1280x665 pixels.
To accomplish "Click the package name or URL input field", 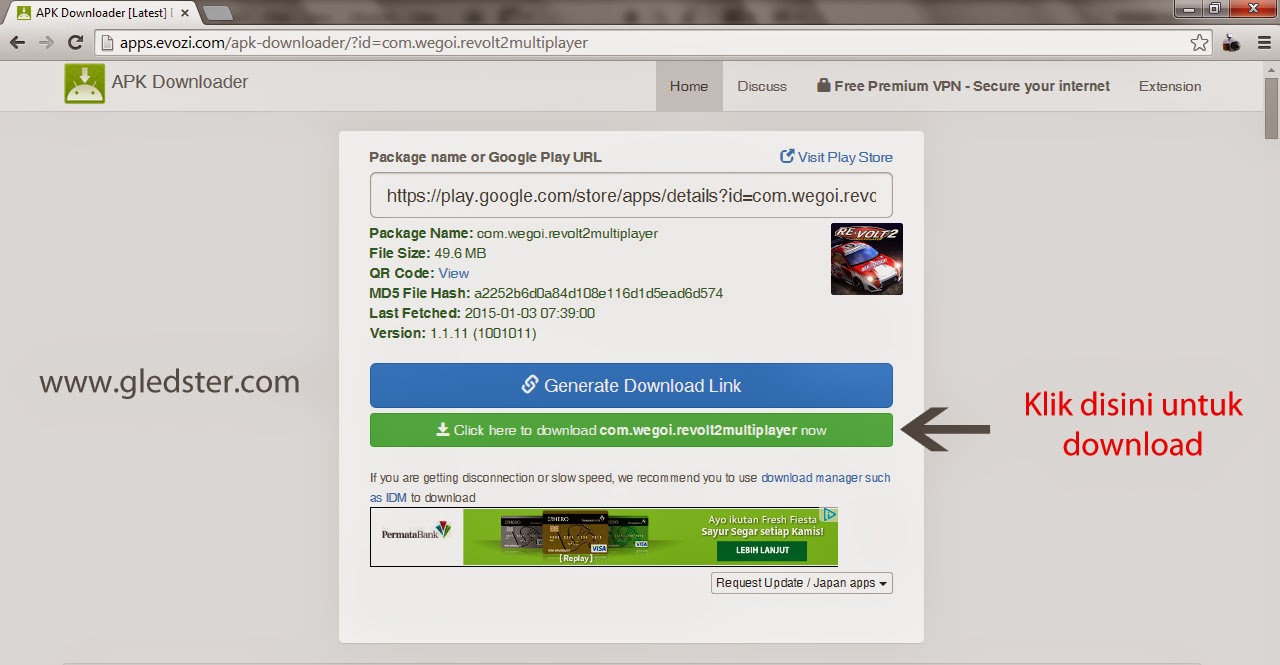I will (x=631, y=196).
